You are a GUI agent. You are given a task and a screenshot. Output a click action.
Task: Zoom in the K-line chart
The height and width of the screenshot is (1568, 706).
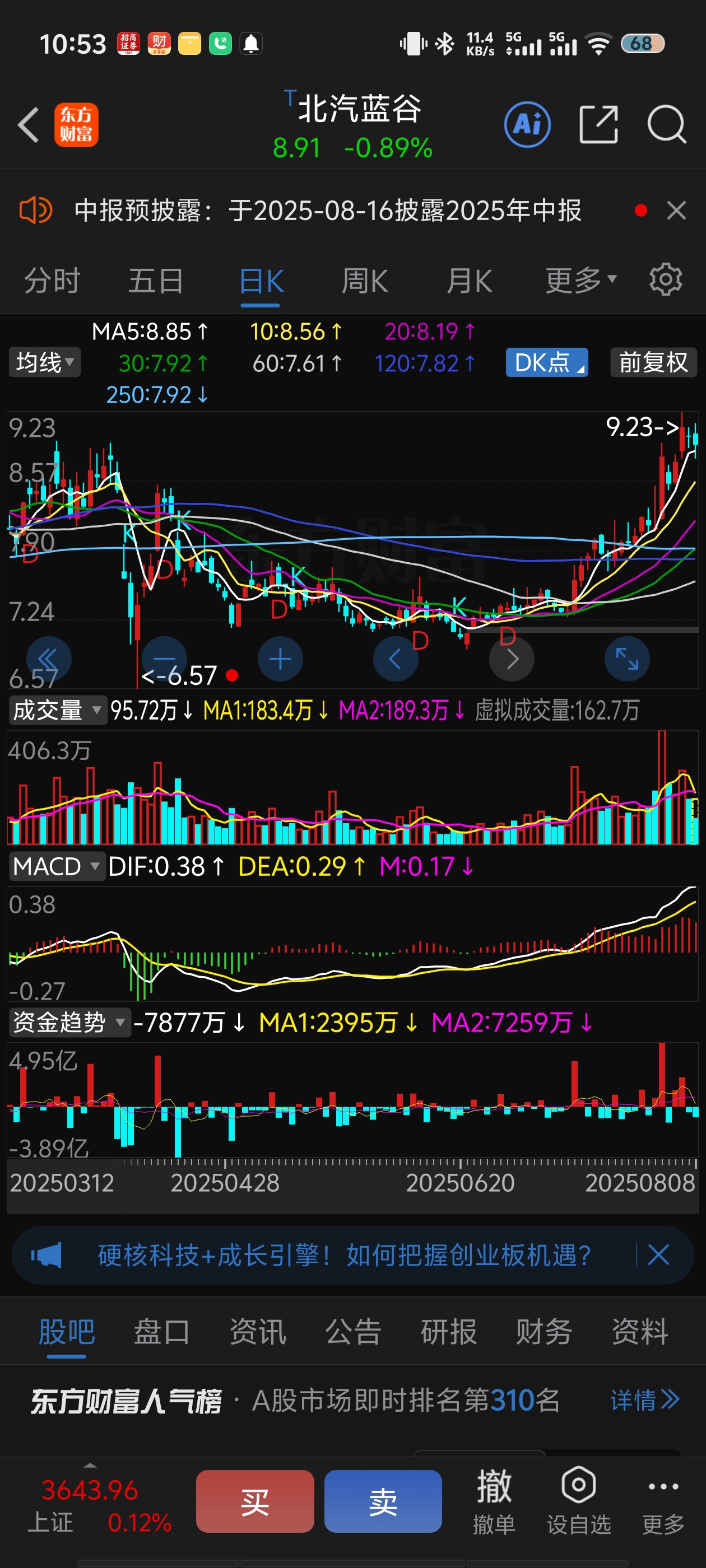click(280, 659)
